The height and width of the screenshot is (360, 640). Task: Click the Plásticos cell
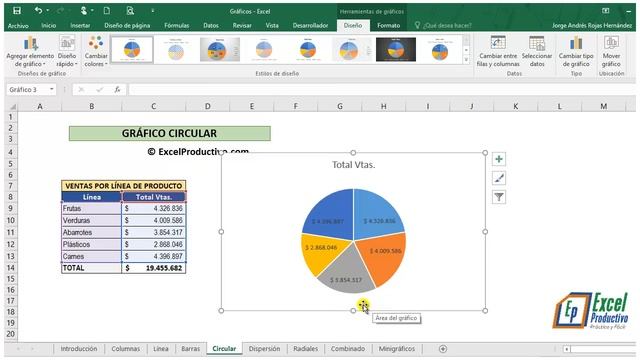[x=91, y=244]
